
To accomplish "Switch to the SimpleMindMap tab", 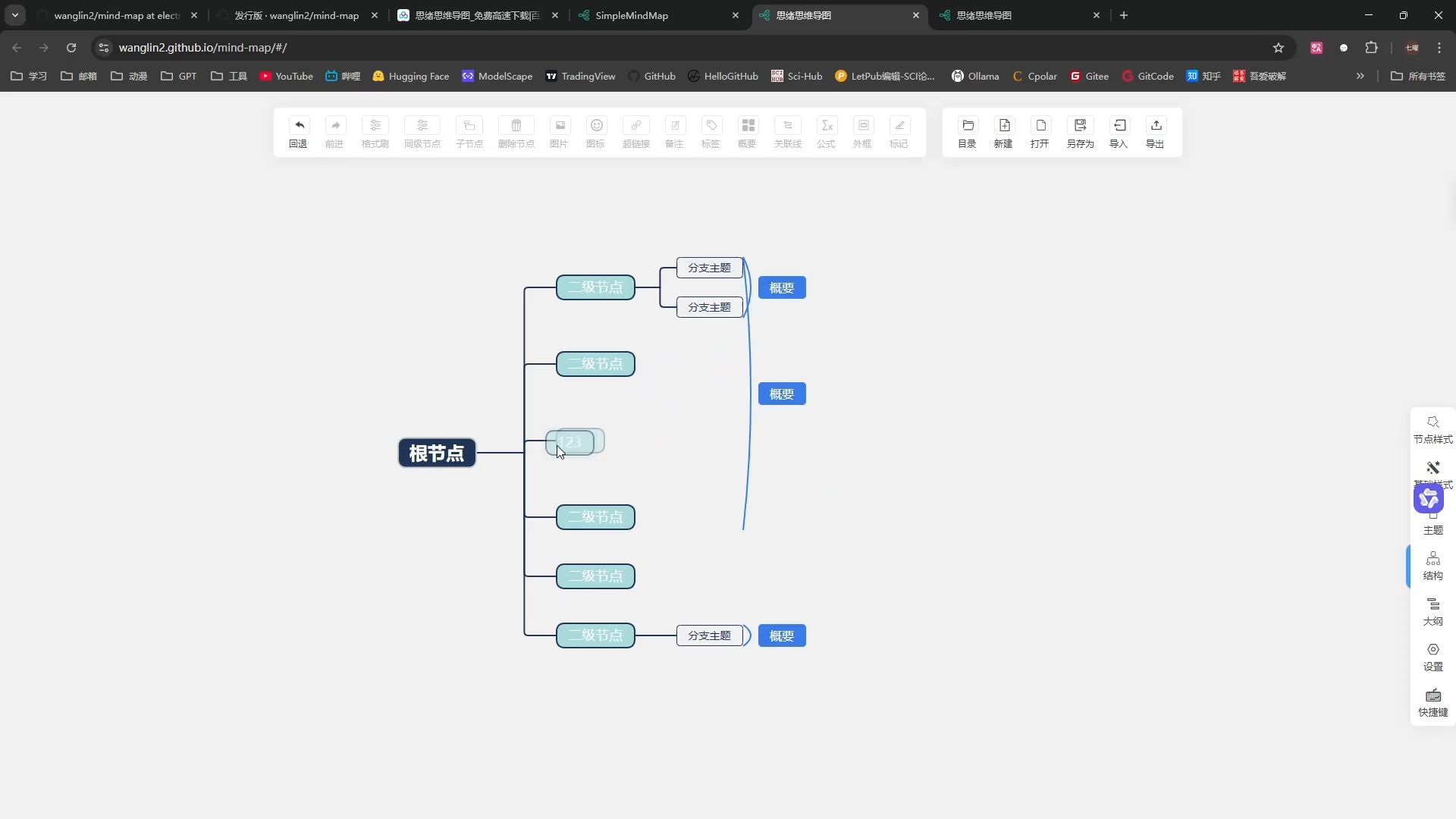I will point(658,15).
